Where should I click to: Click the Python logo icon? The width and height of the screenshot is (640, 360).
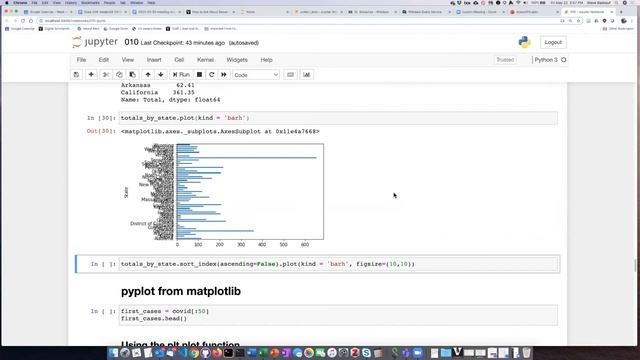coord(524,42)
